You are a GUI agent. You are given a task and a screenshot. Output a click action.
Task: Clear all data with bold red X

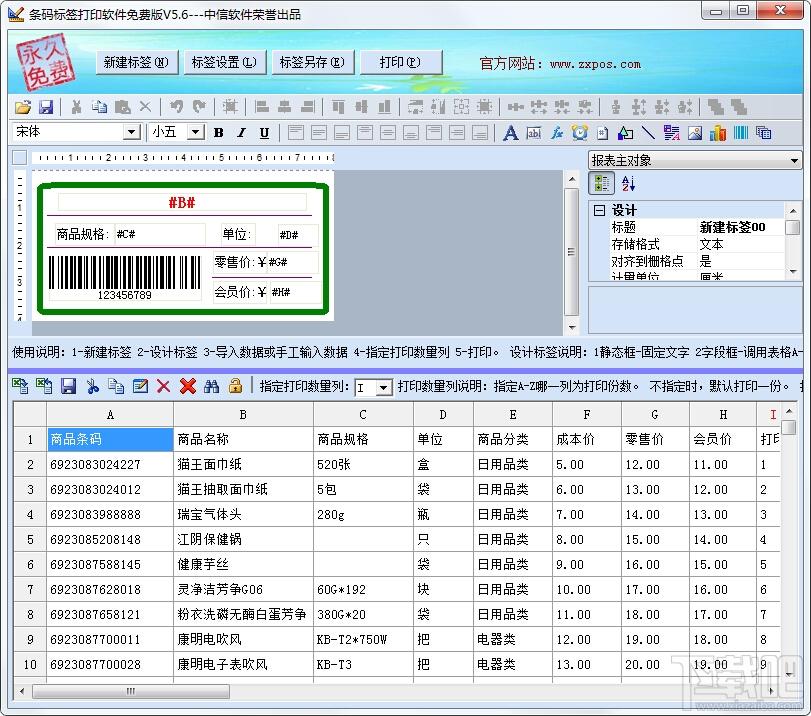[188, 386]
